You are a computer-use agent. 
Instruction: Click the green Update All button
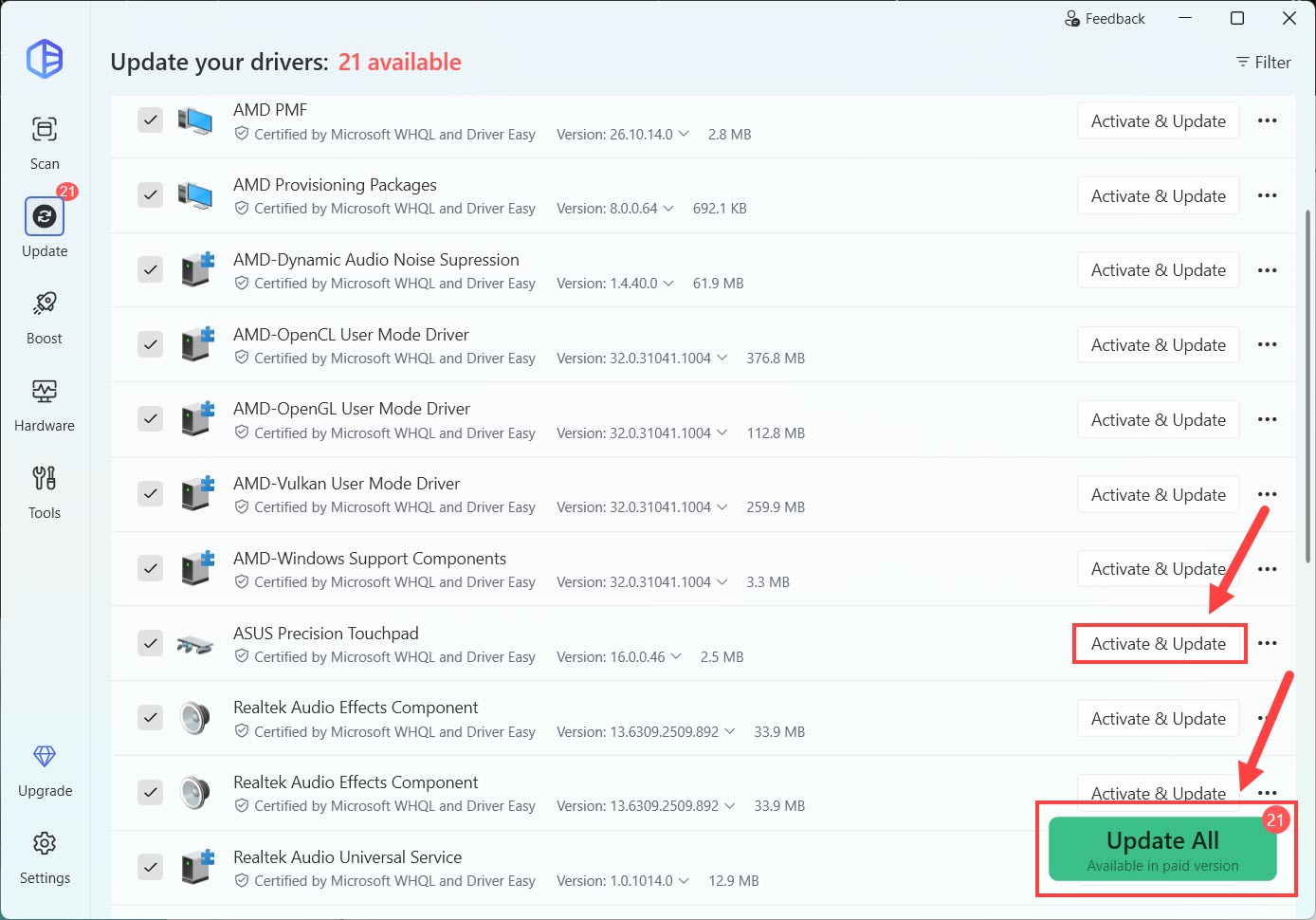point(1162,849)
